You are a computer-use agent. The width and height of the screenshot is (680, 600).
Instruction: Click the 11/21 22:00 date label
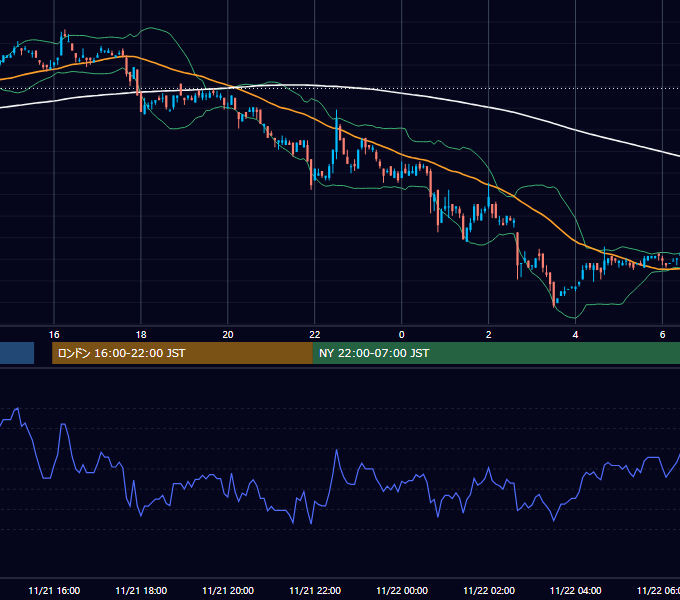click(315, 590)
